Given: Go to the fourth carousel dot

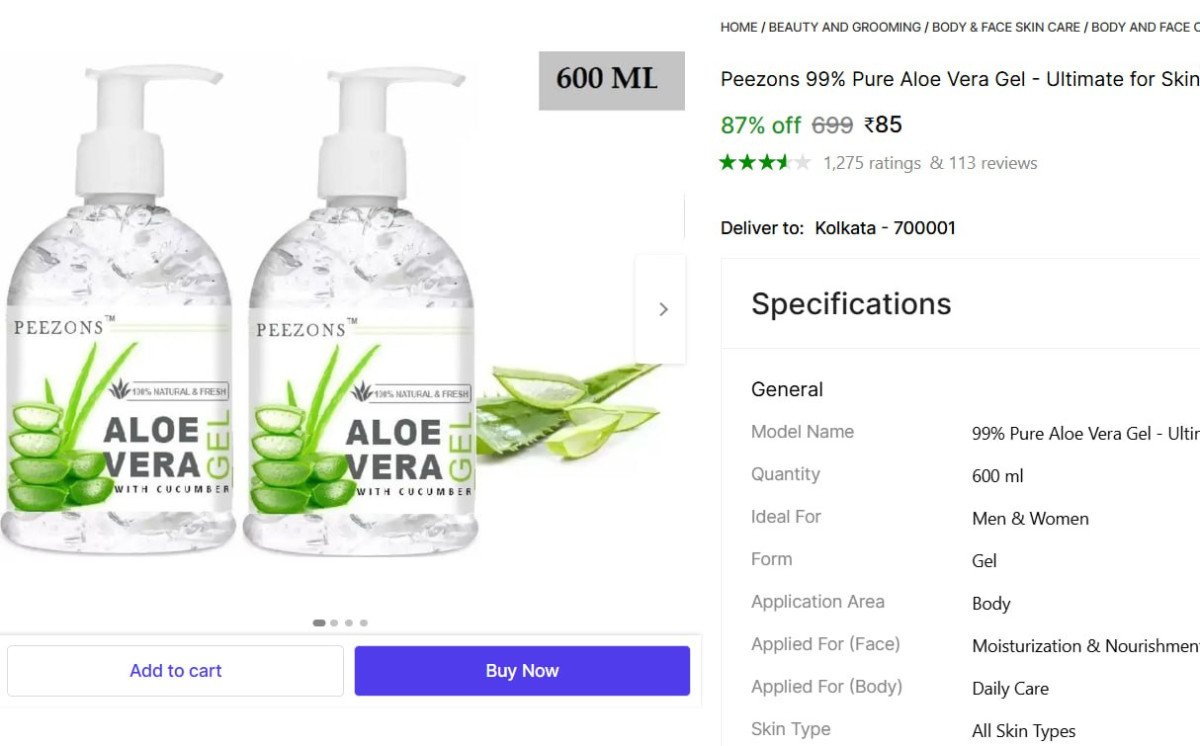Looking at the screenshot, I should [x=364, y=623].
